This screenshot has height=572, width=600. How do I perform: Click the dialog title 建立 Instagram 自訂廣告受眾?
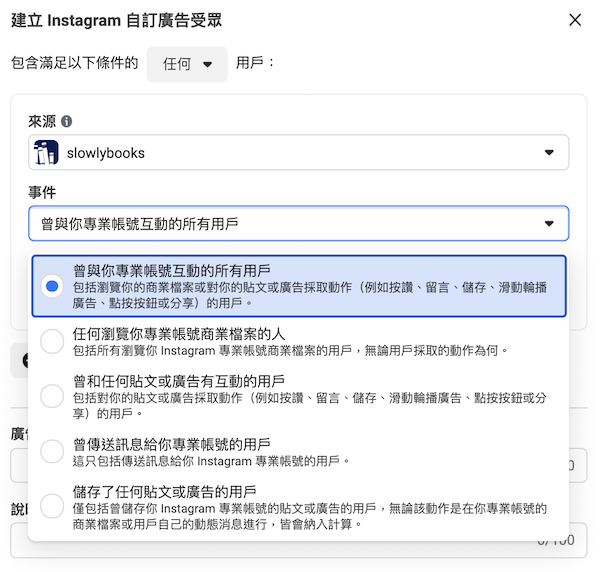(116, 21)
